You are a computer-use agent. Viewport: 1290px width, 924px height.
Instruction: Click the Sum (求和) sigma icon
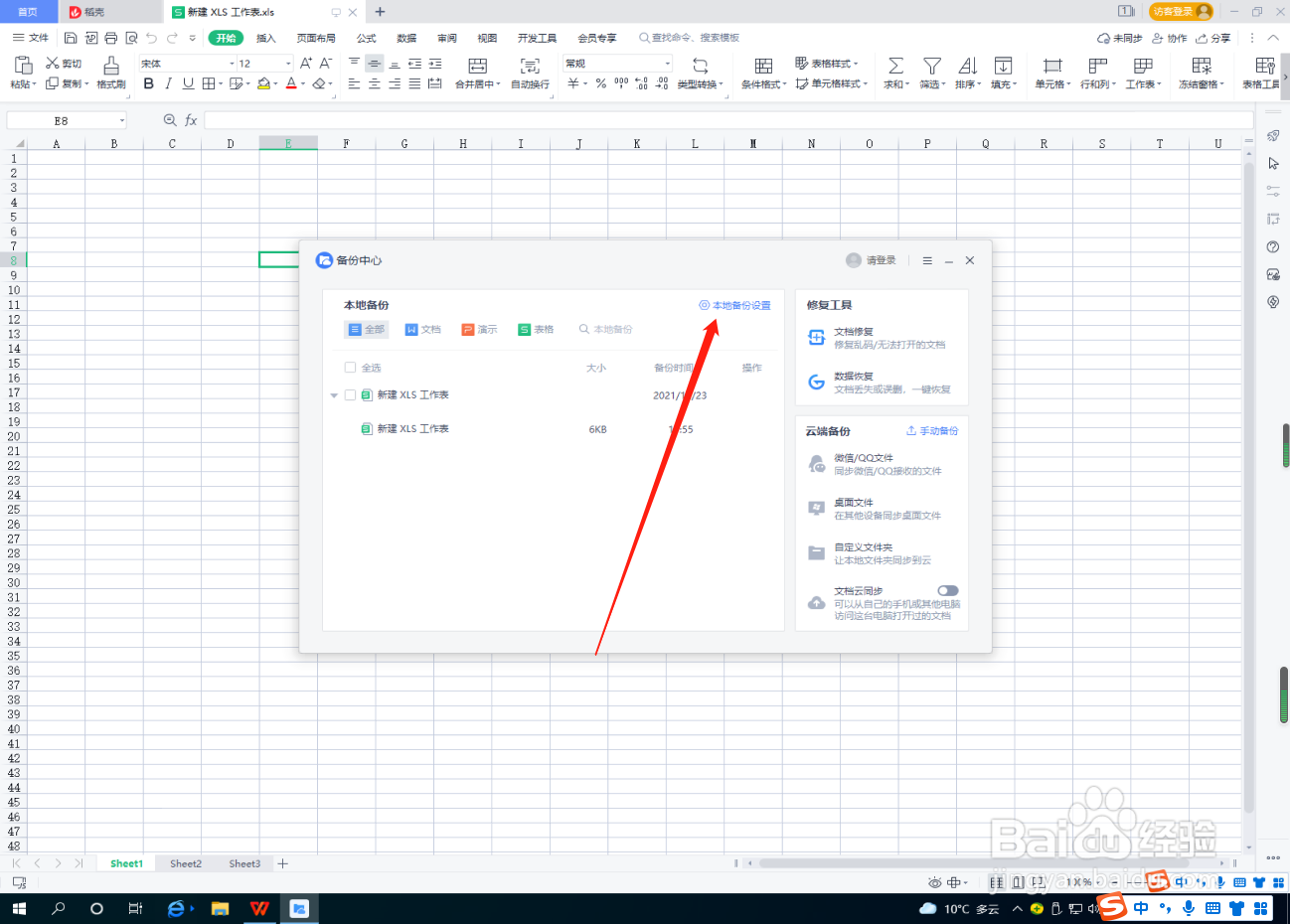click(x=895, y=66)
